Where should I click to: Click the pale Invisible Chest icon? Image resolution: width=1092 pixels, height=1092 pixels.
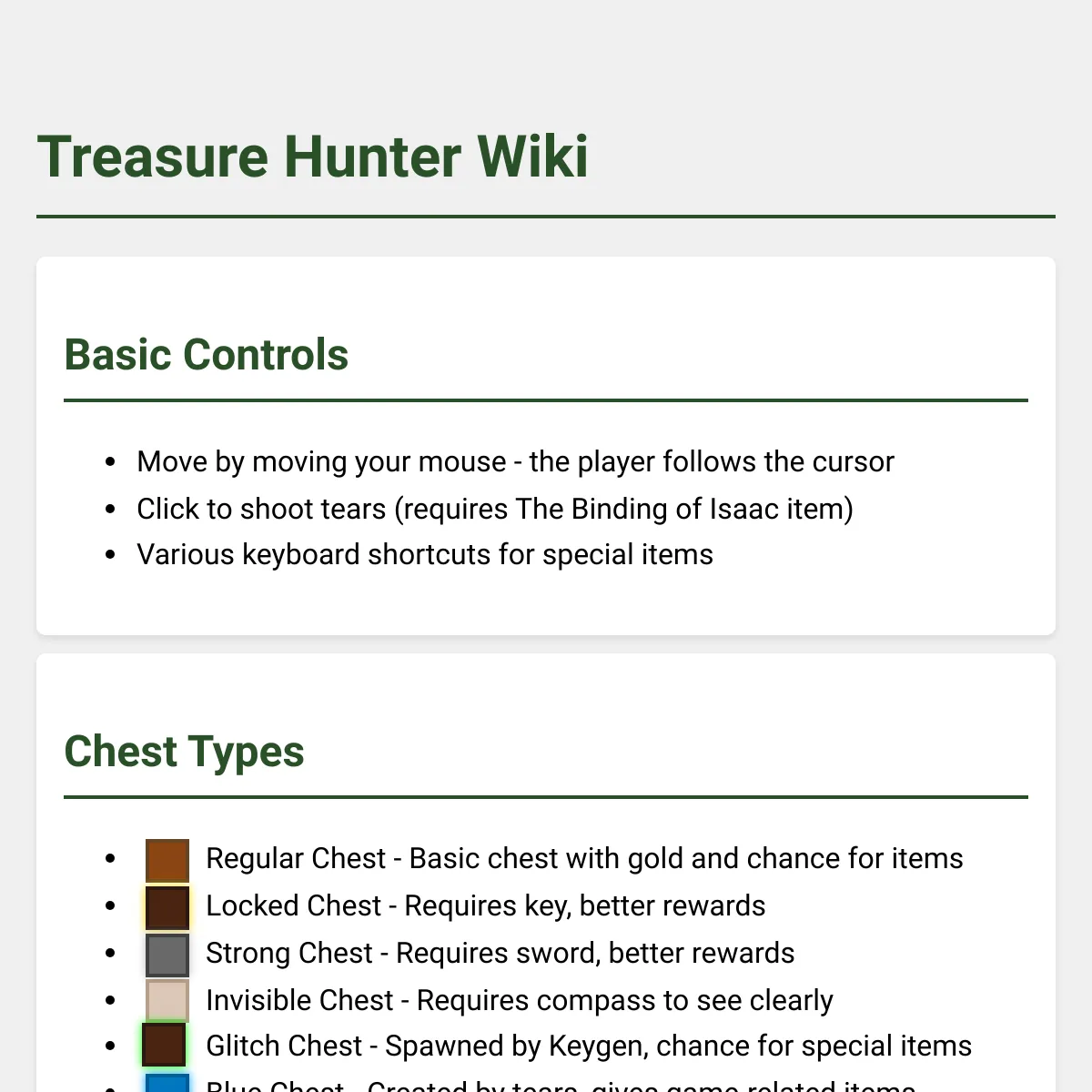pyautogui.click(x=167, y=1001)
